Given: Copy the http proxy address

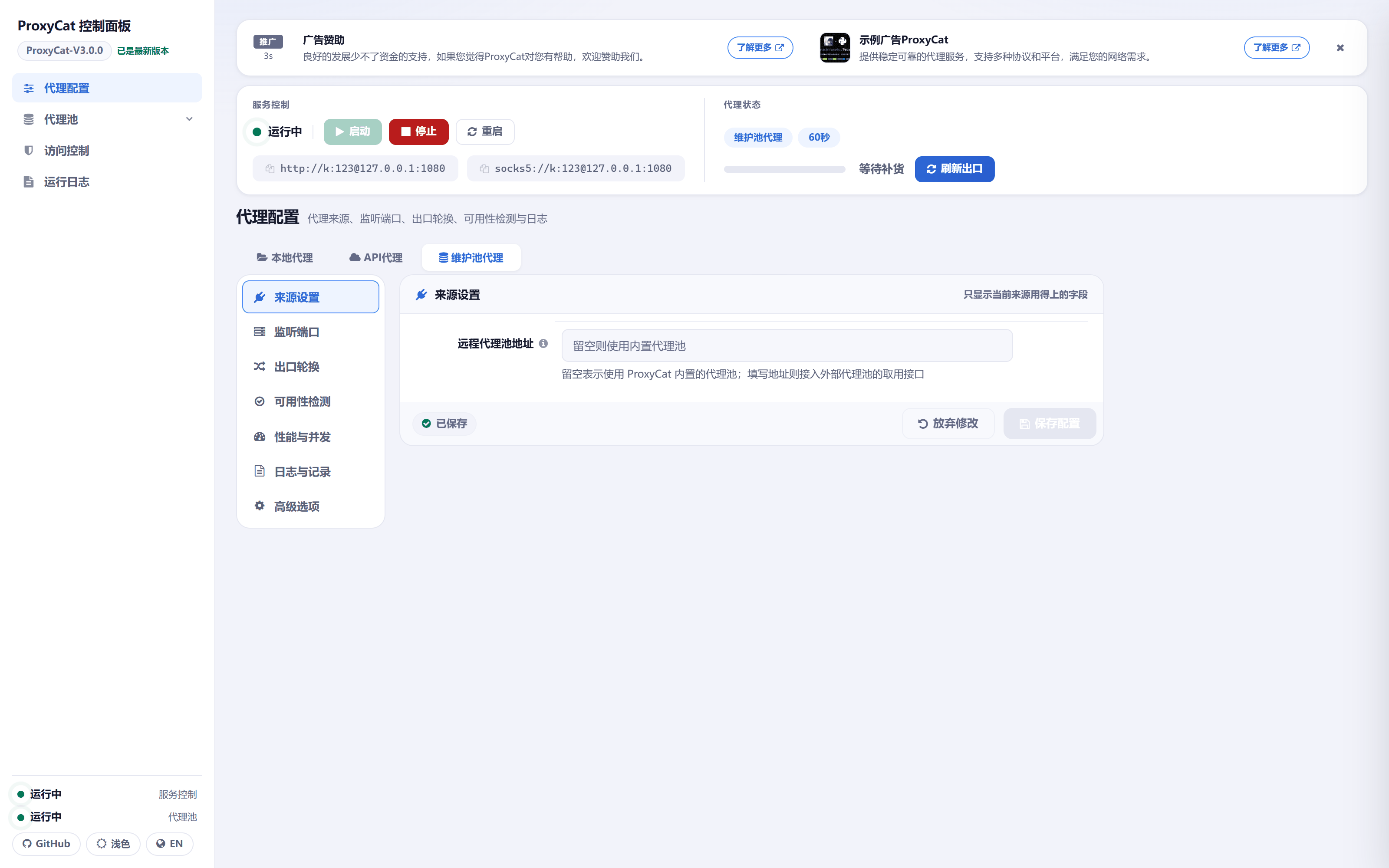Looking at the screenshot, I should click(x=270, y=169).
